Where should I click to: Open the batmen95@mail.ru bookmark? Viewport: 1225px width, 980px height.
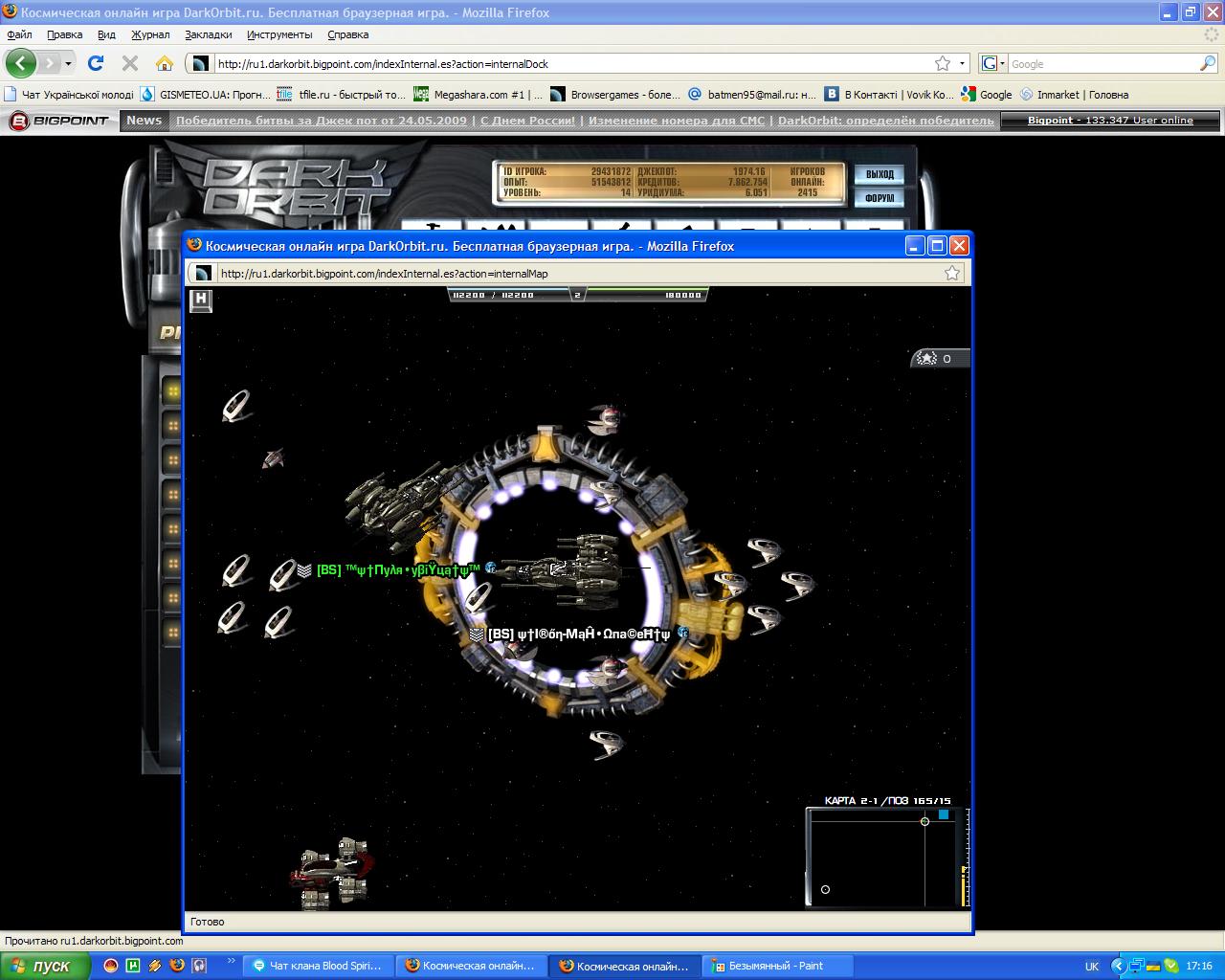click(x=752, y=95)
